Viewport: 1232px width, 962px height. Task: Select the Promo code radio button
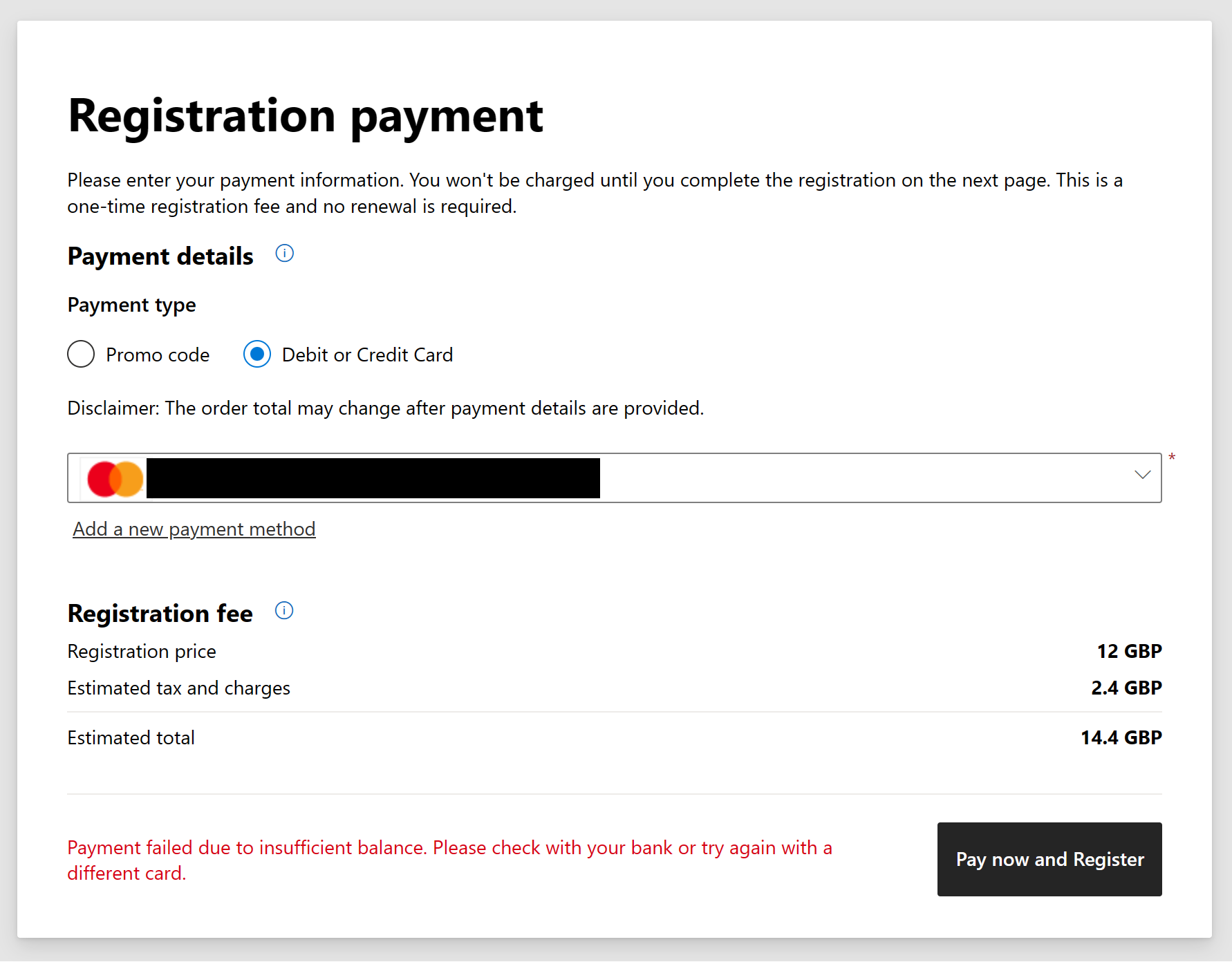81,355
